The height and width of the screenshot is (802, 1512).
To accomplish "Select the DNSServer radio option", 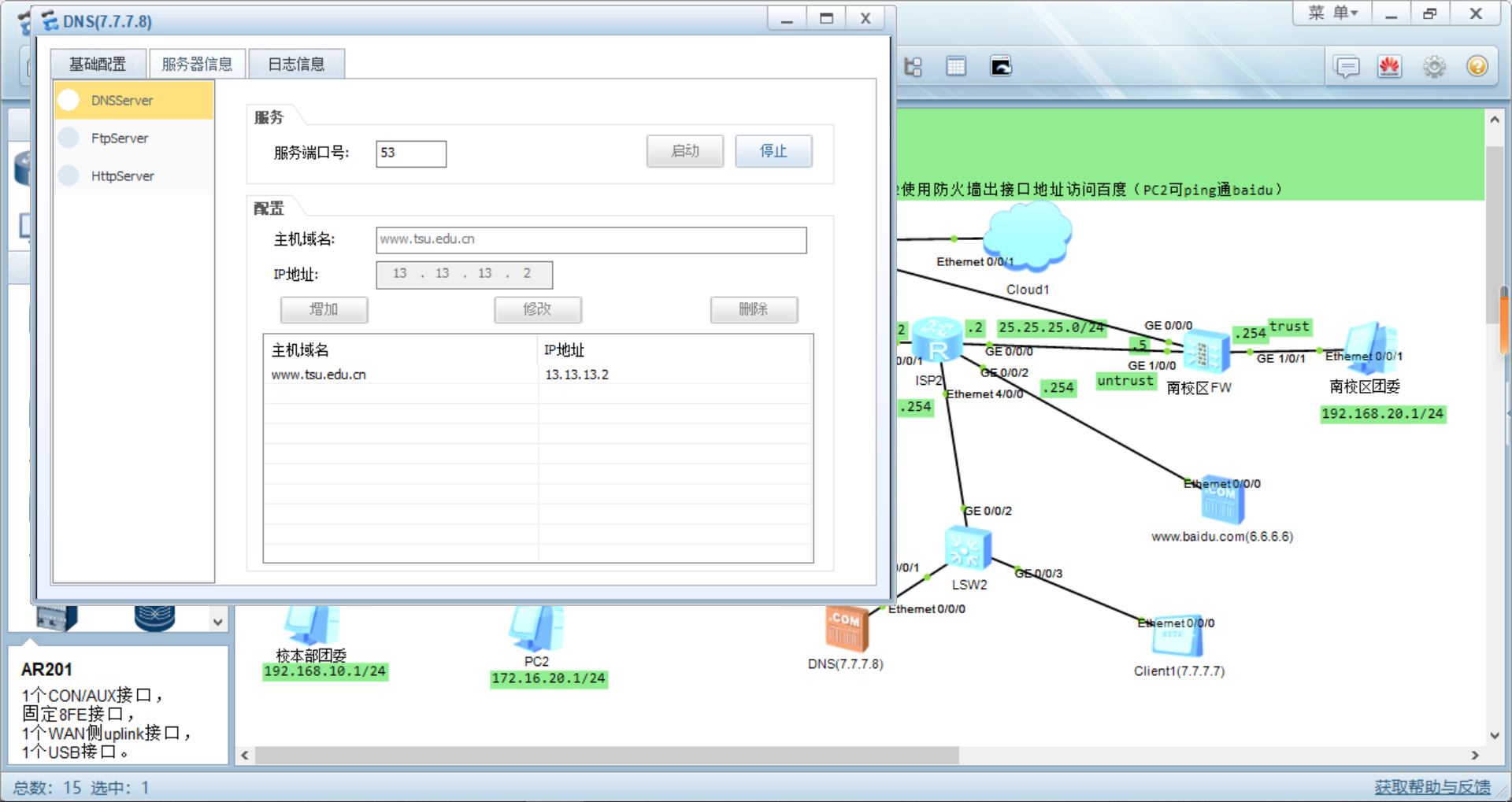I will pyautogui.click(x=69, y=100).
